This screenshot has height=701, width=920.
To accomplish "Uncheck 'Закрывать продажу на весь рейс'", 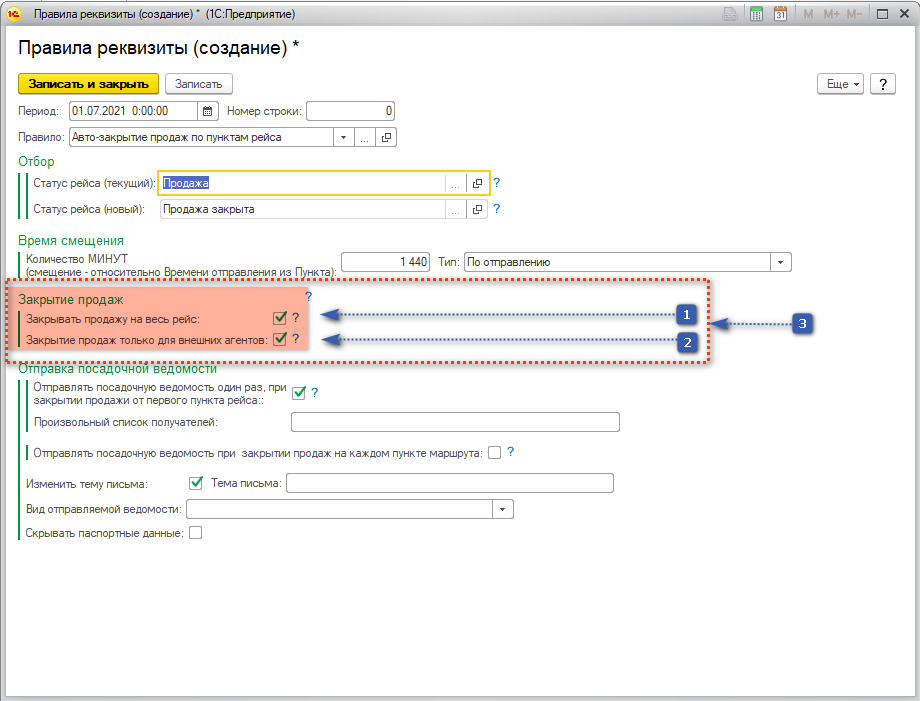I will [x=280, y=319].
